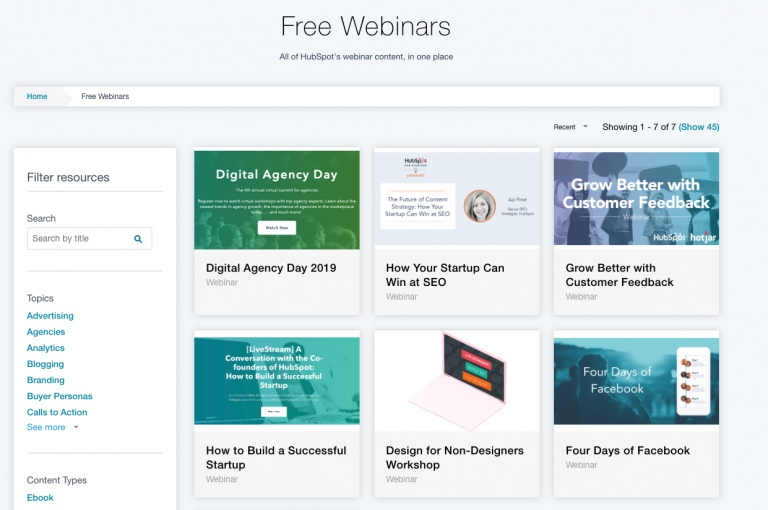The width and height of the screenshot is (768, 510).
Task: Click Watch Now on Digital Agency Day
Action: (277, 228)
